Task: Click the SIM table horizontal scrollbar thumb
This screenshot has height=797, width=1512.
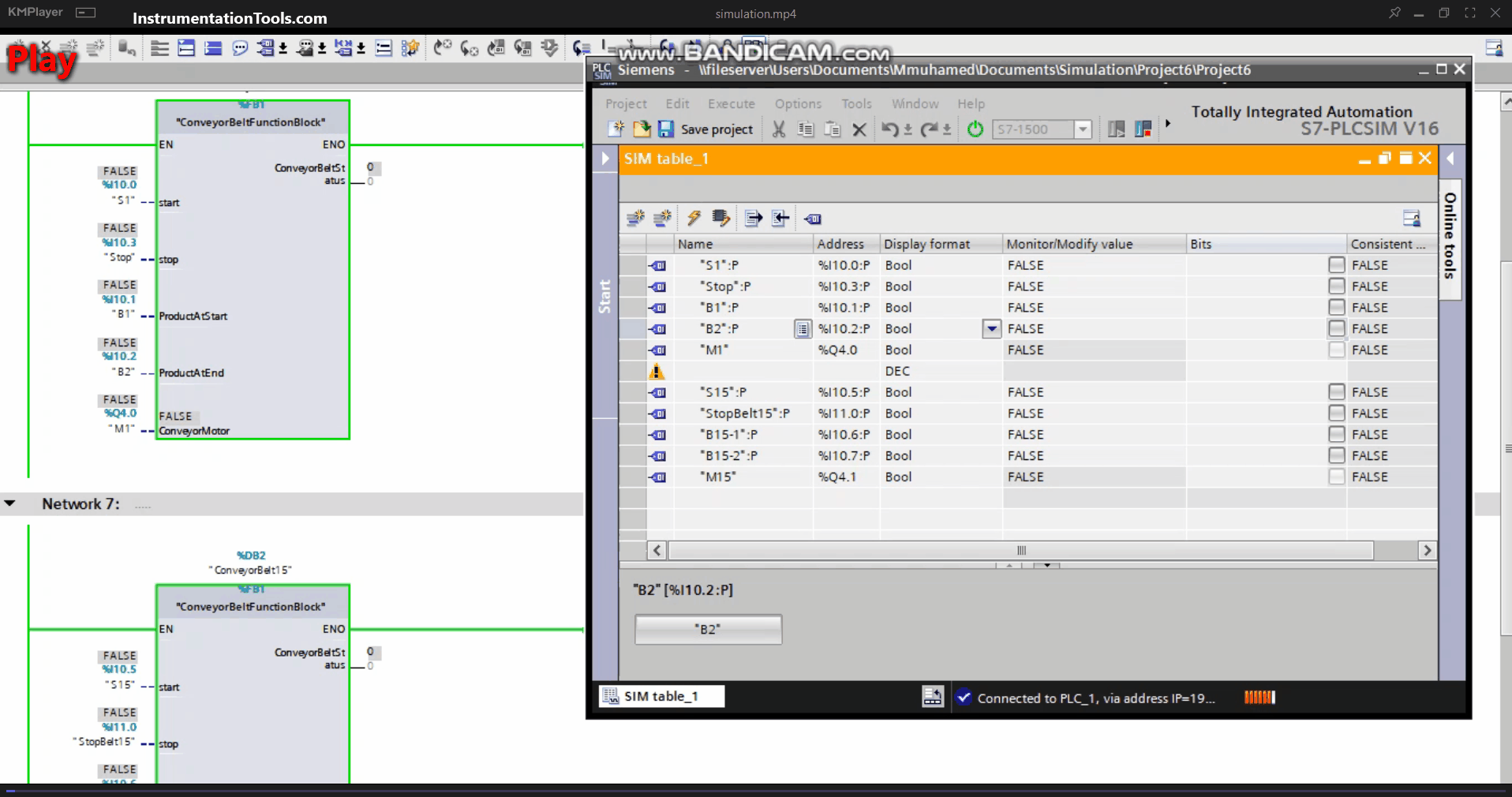Action: coord(1021,550)
